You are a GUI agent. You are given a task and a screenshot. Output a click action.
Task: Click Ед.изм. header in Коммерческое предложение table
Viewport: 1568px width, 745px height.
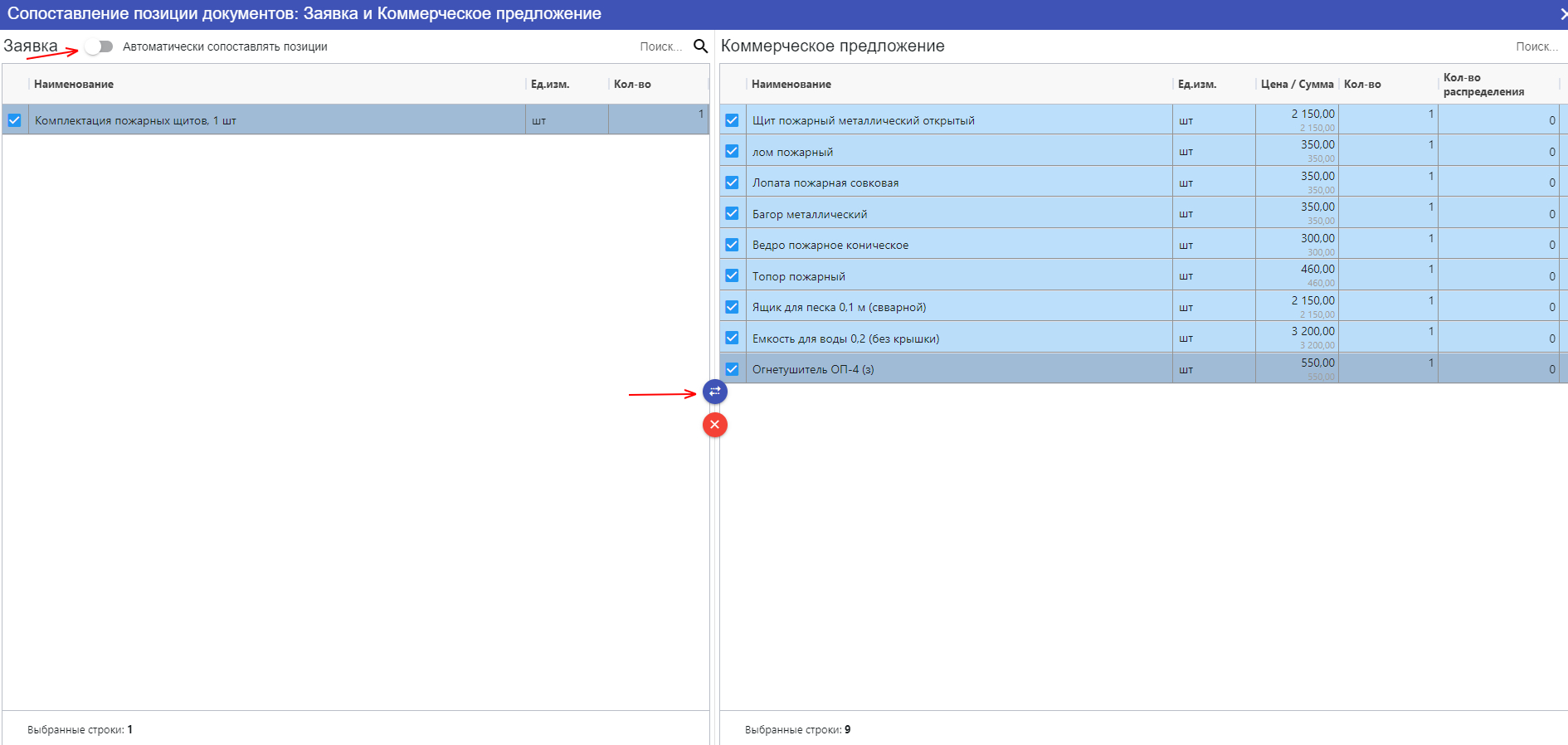click(x=1197, y=84)
